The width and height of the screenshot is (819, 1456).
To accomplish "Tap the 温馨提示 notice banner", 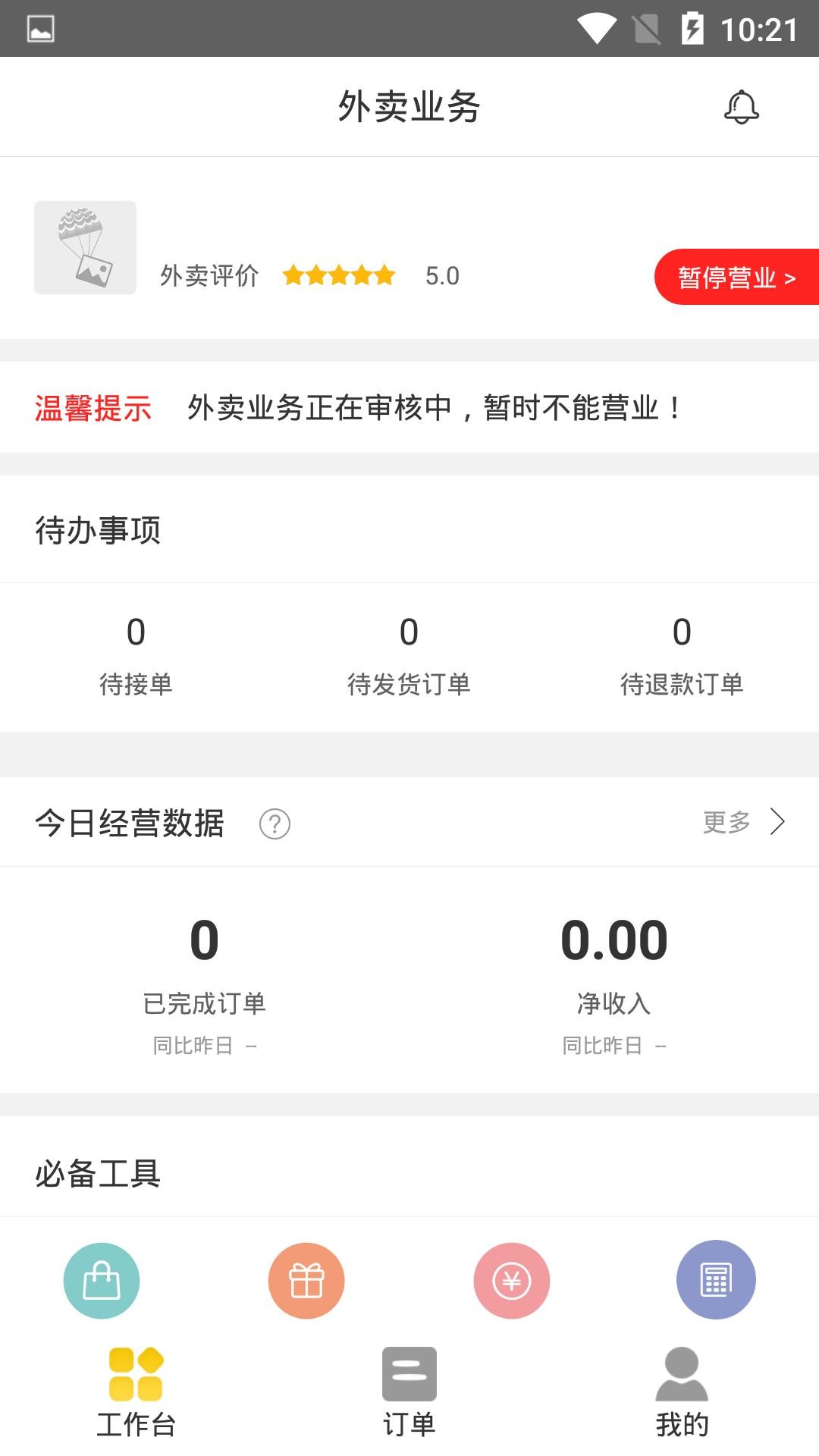I will 409,408.
